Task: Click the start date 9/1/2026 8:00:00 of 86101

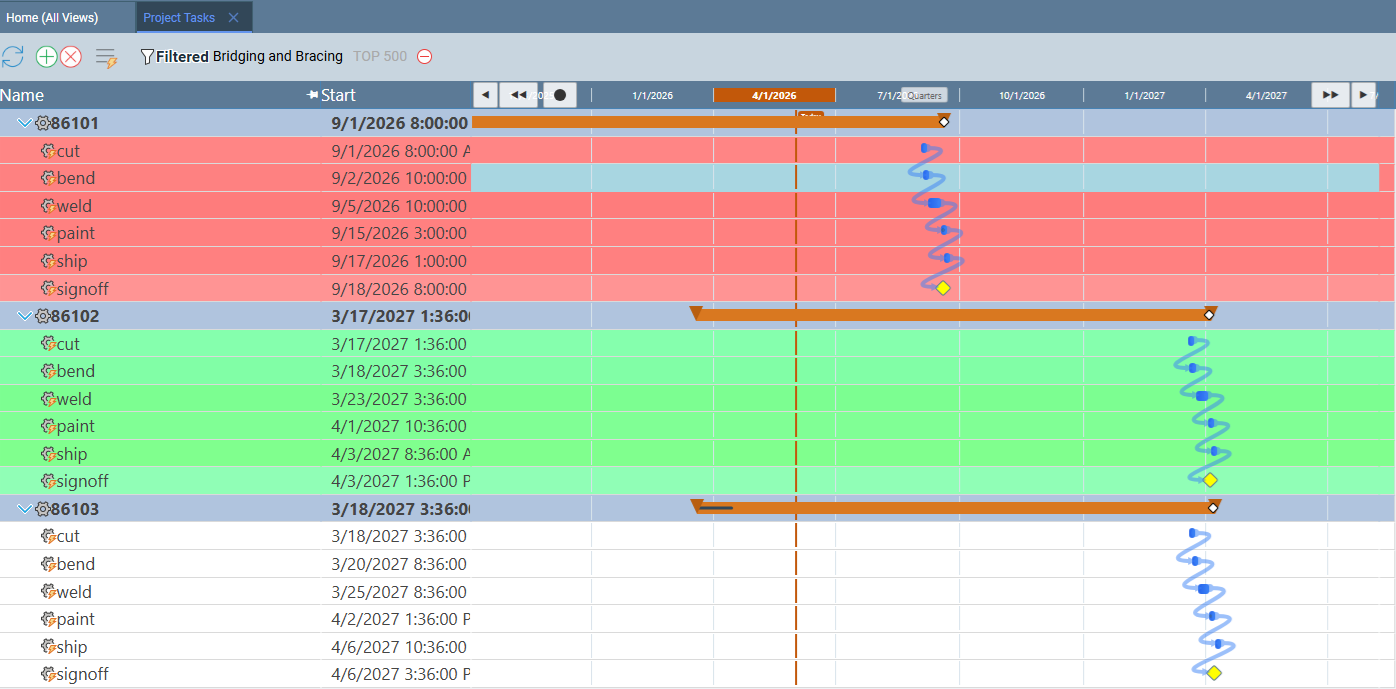Action: pos(400,123)
